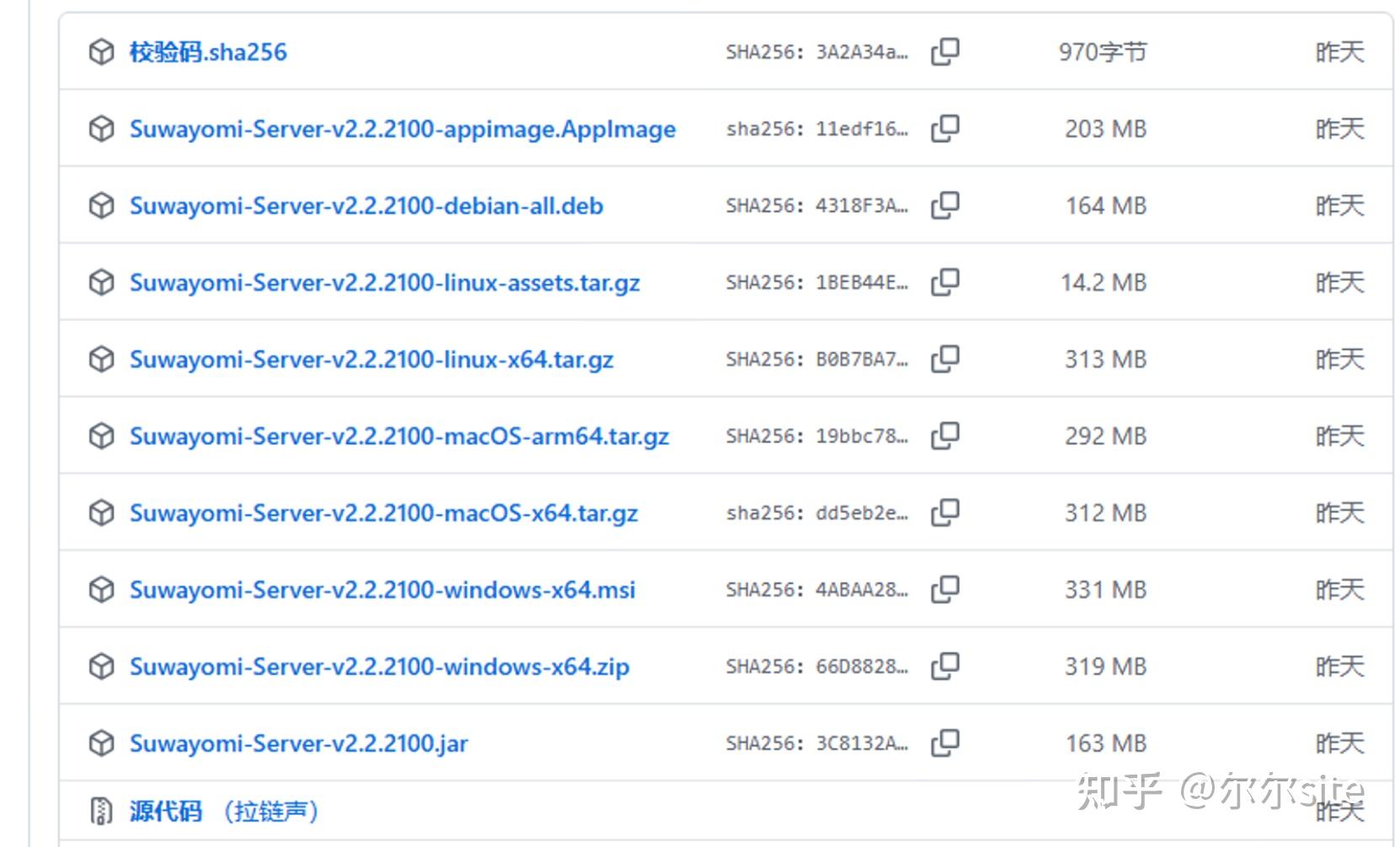
Task: Click package icon beside the .jar file
Action: [x=101, y=743]
